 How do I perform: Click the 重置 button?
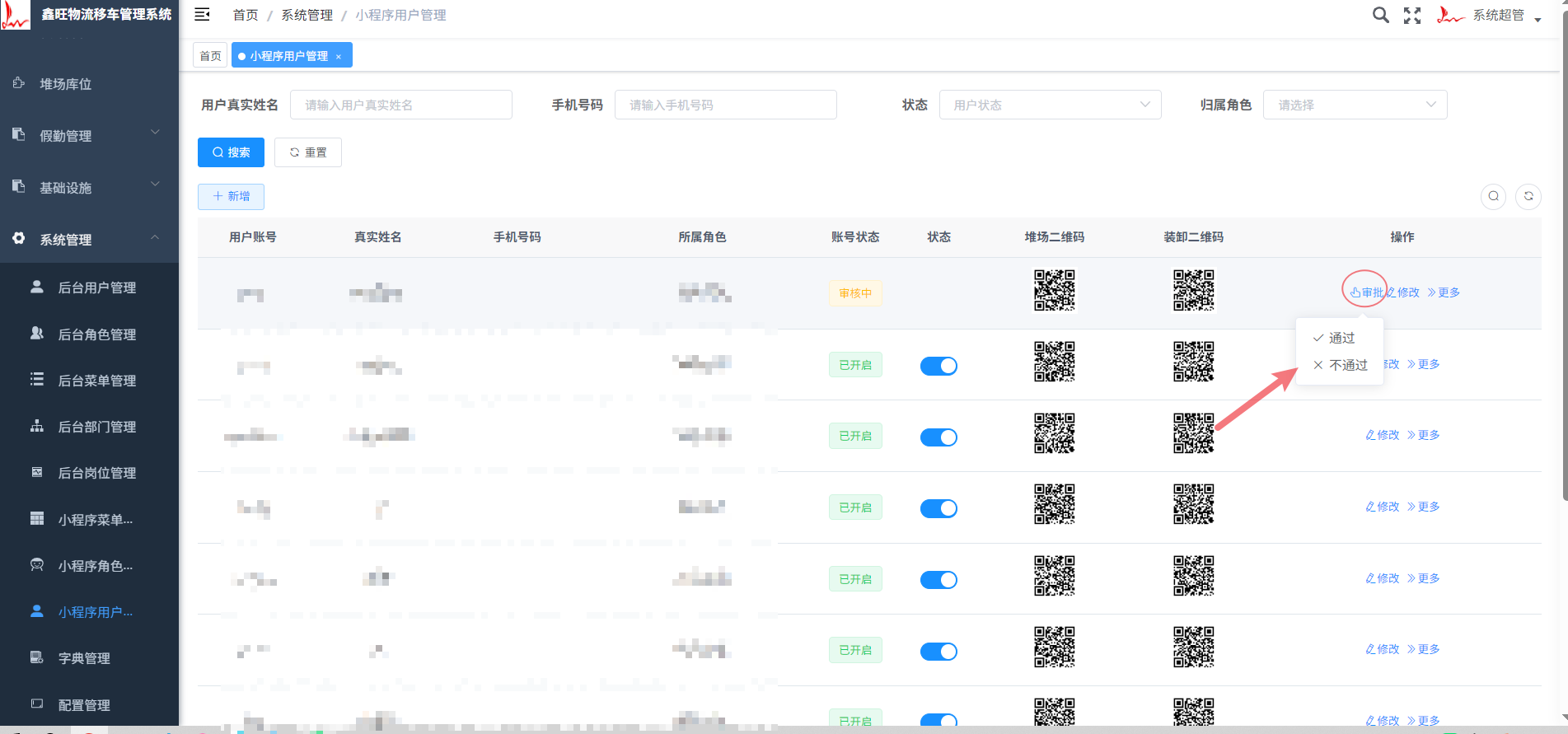308,152
